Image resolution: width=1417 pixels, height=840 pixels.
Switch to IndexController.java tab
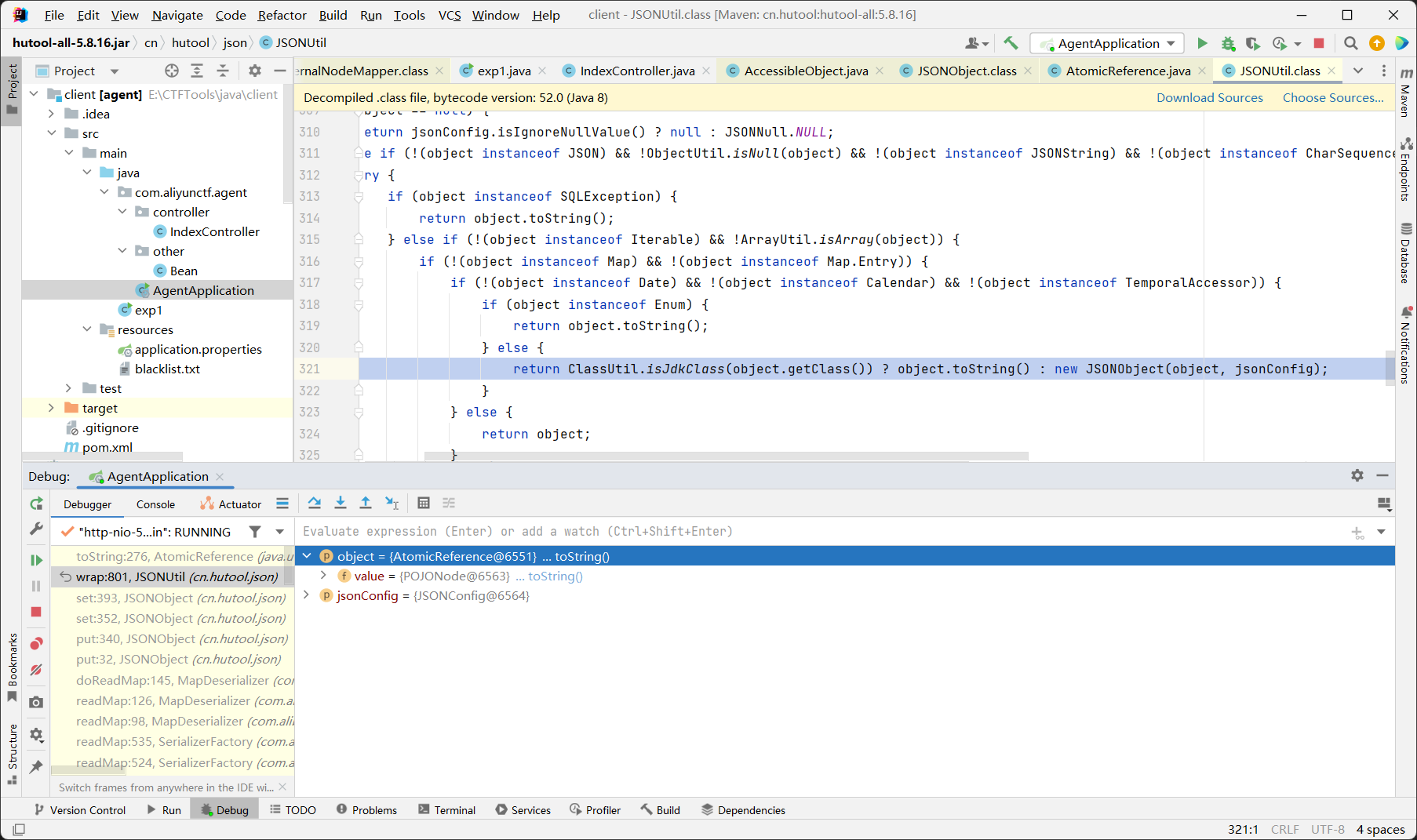pos(637,71)
